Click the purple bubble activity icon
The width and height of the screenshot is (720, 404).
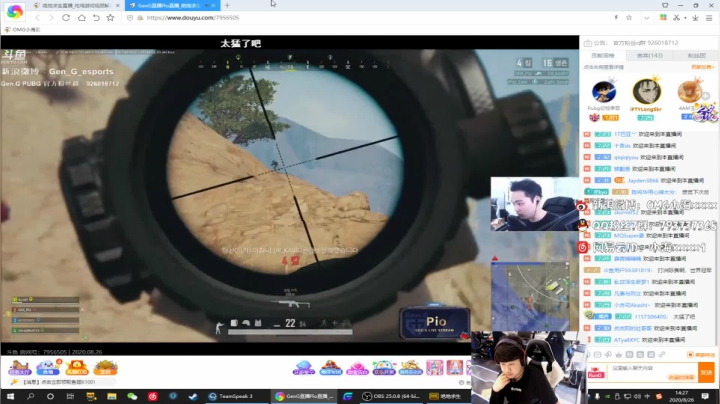[x=304, y=368]
